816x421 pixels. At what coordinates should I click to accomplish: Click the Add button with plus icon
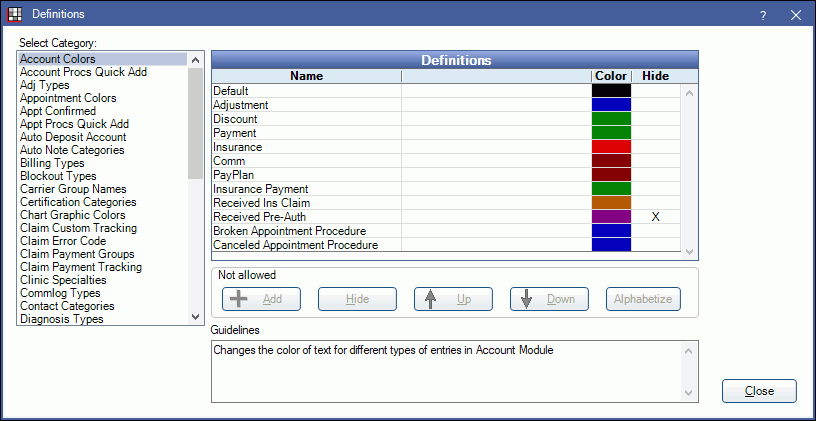tap(261, 299)
